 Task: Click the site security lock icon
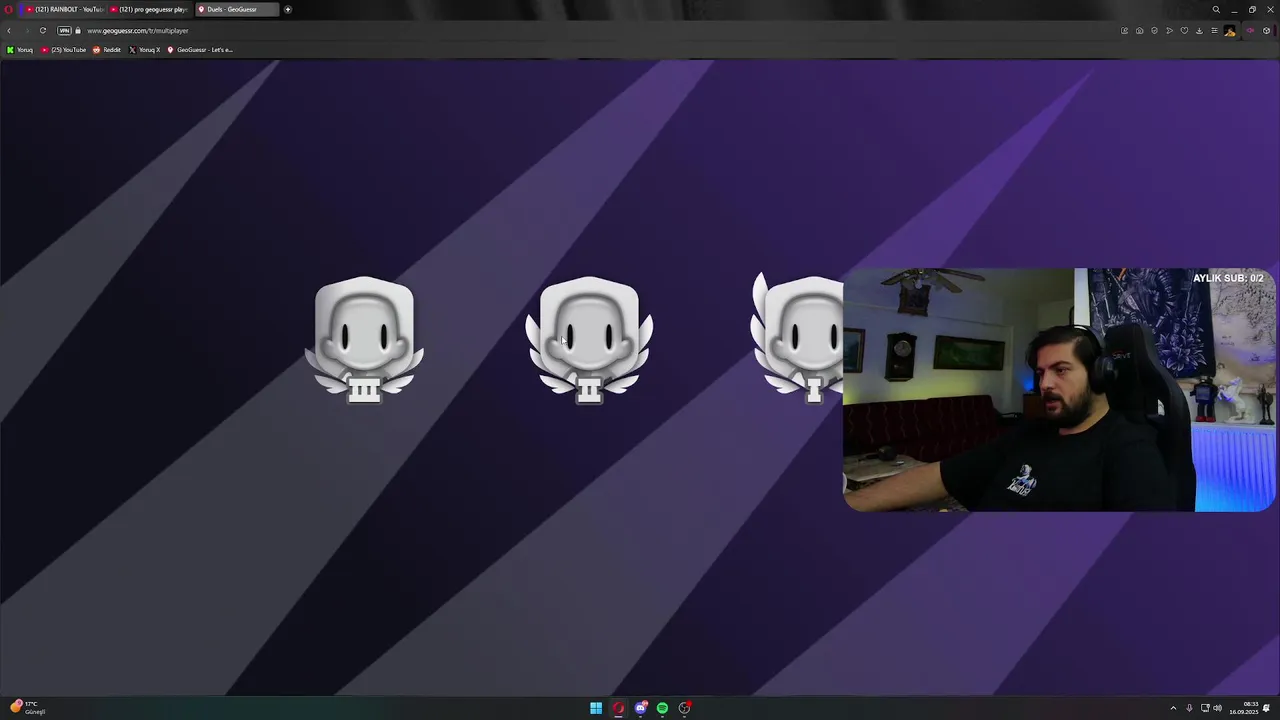click(x=77, y=30)
